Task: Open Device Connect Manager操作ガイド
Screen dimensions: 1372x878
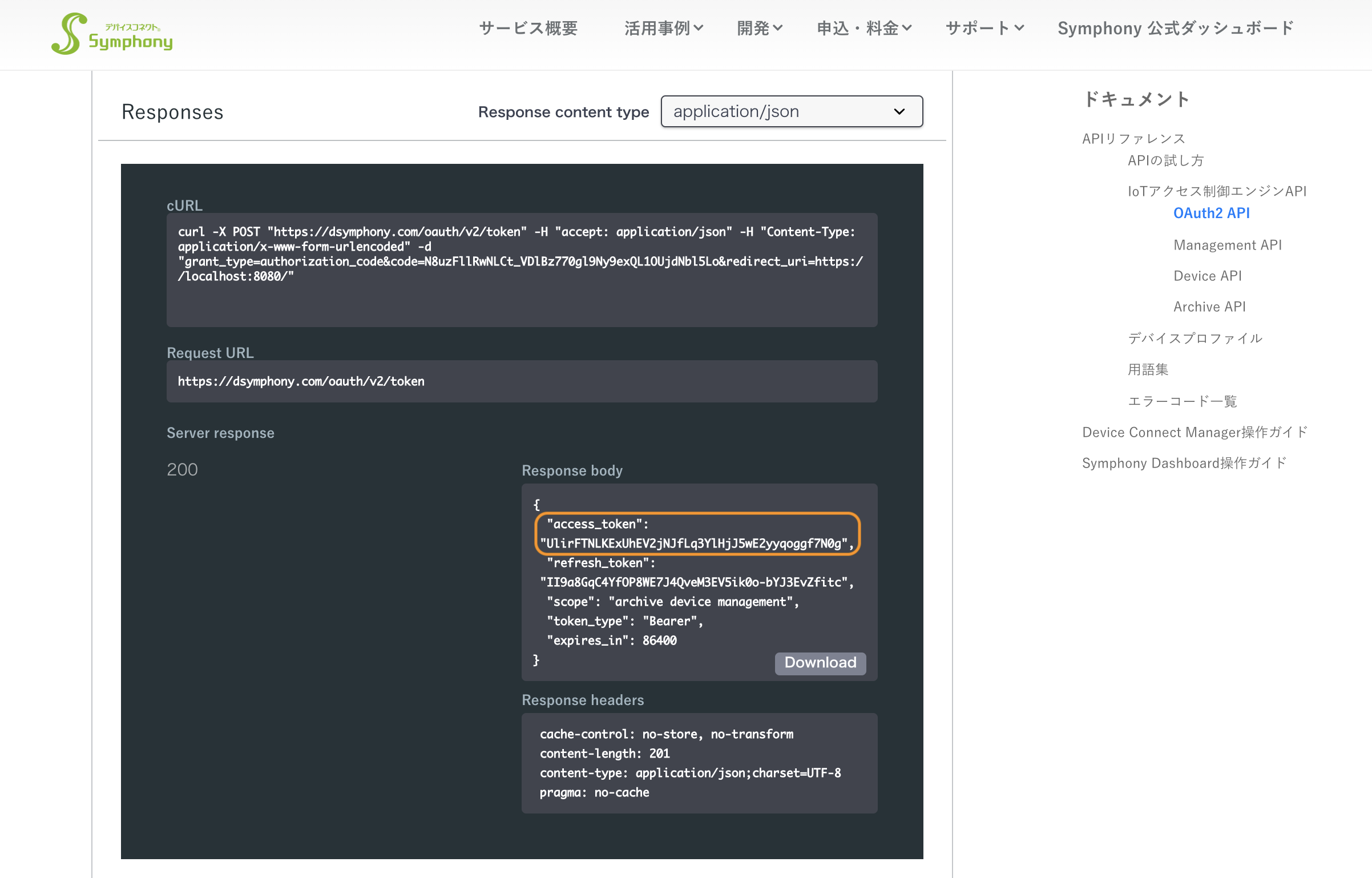Action: point(1195,432)
